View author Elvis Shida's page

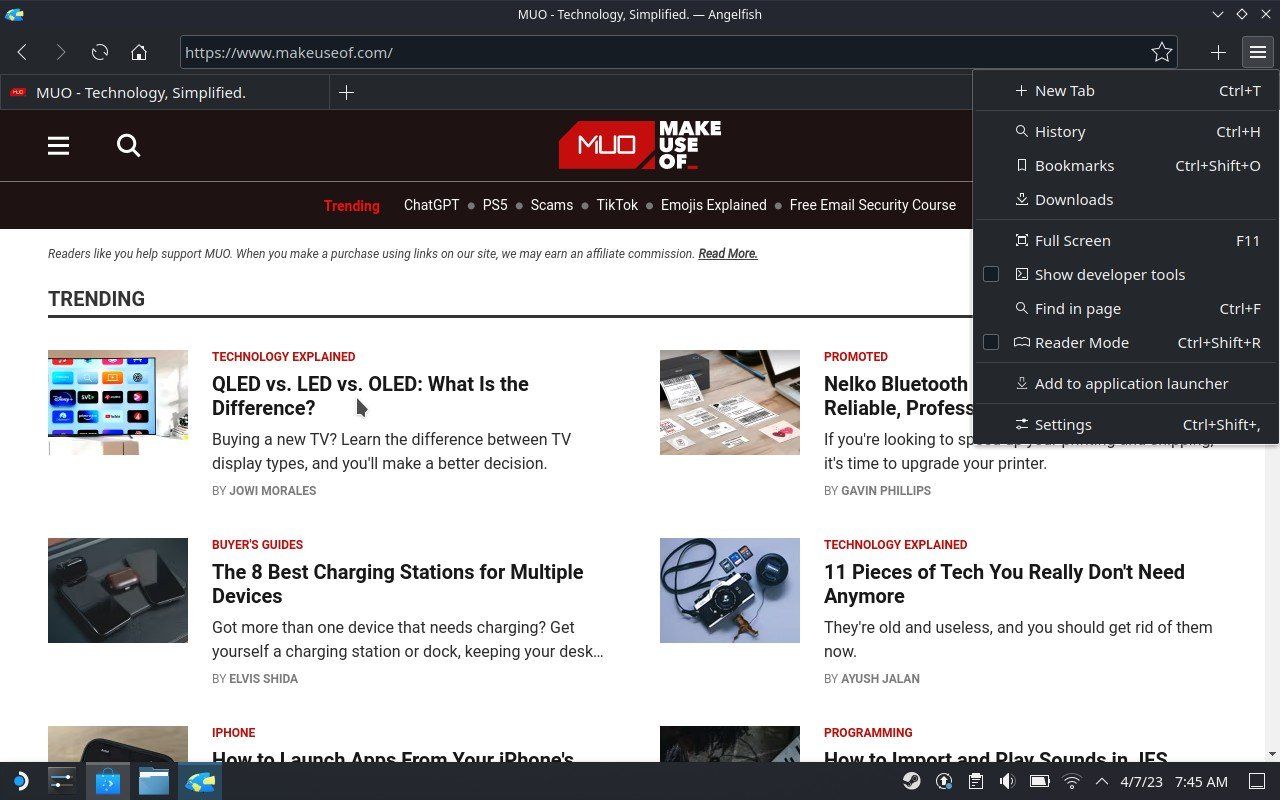(264, 679)
